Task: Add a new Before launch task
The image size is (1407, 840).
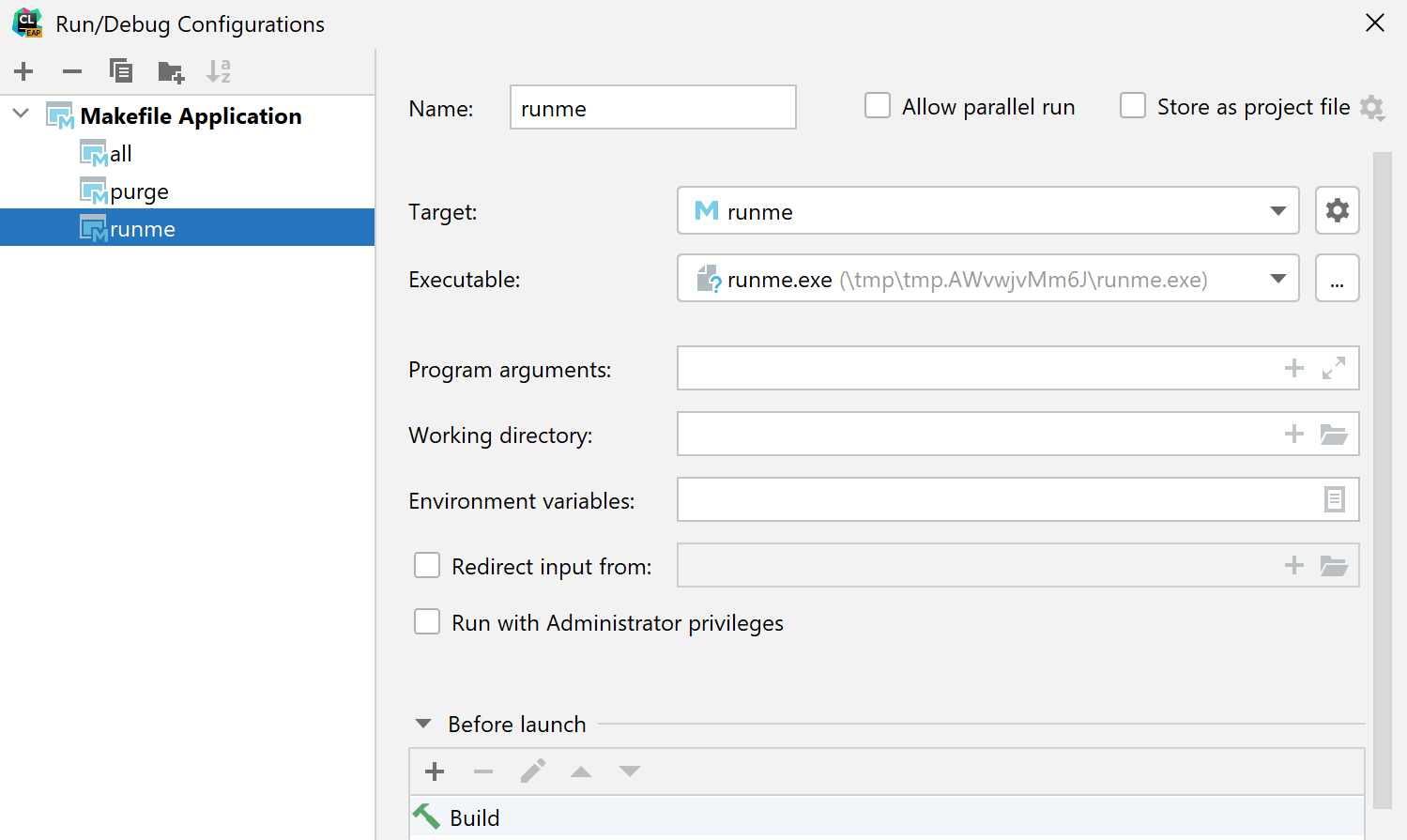Action: coord(434,771)
